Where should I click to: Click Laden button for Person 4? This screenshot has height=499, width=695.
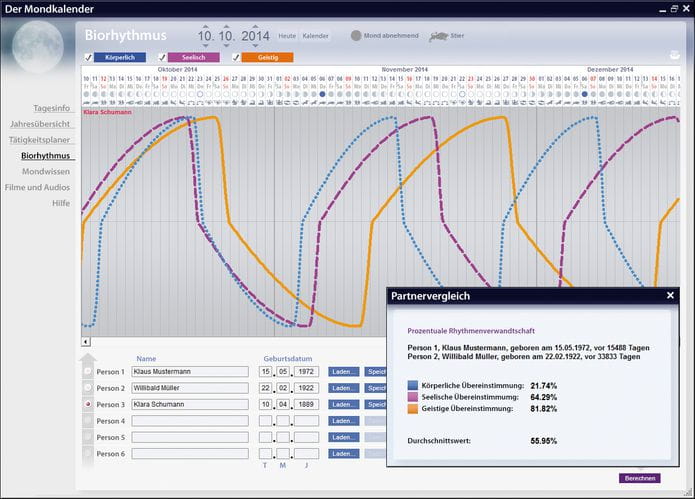point(343,421)
